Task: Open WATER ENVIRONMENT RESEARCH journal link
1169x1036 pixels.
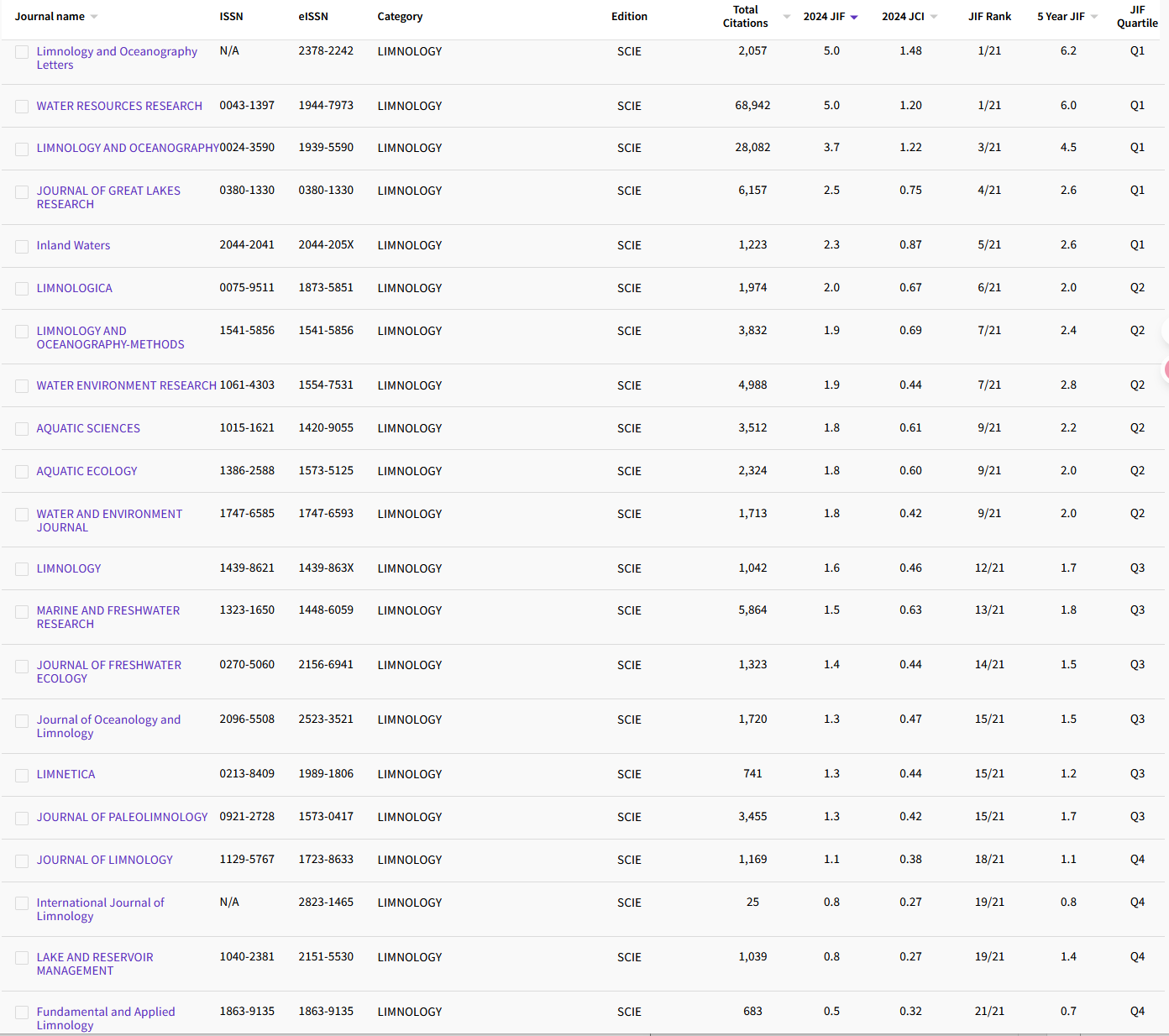Action: (x=126, y=385)
